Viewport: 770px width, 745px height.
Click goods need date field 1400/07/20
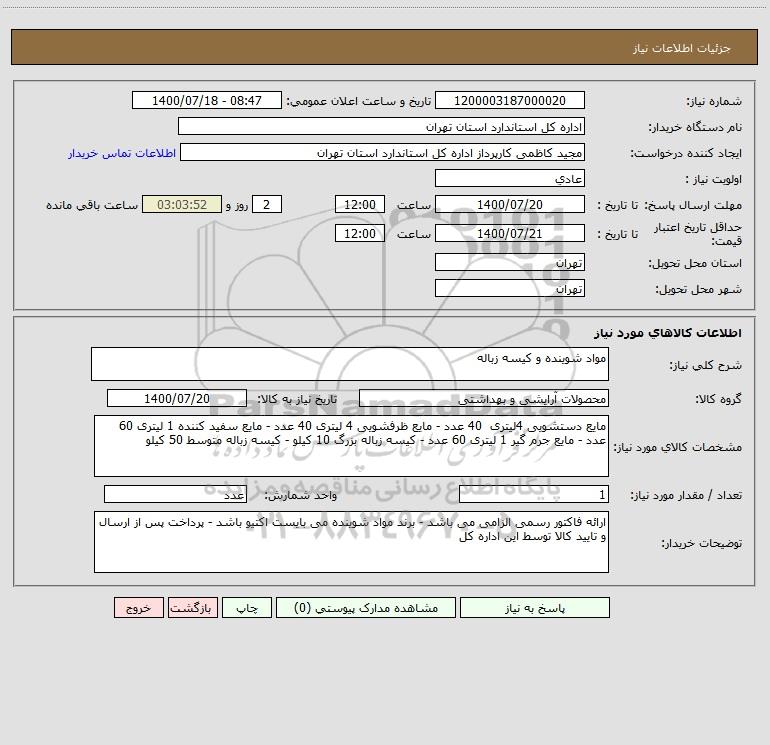pos(177,398)
